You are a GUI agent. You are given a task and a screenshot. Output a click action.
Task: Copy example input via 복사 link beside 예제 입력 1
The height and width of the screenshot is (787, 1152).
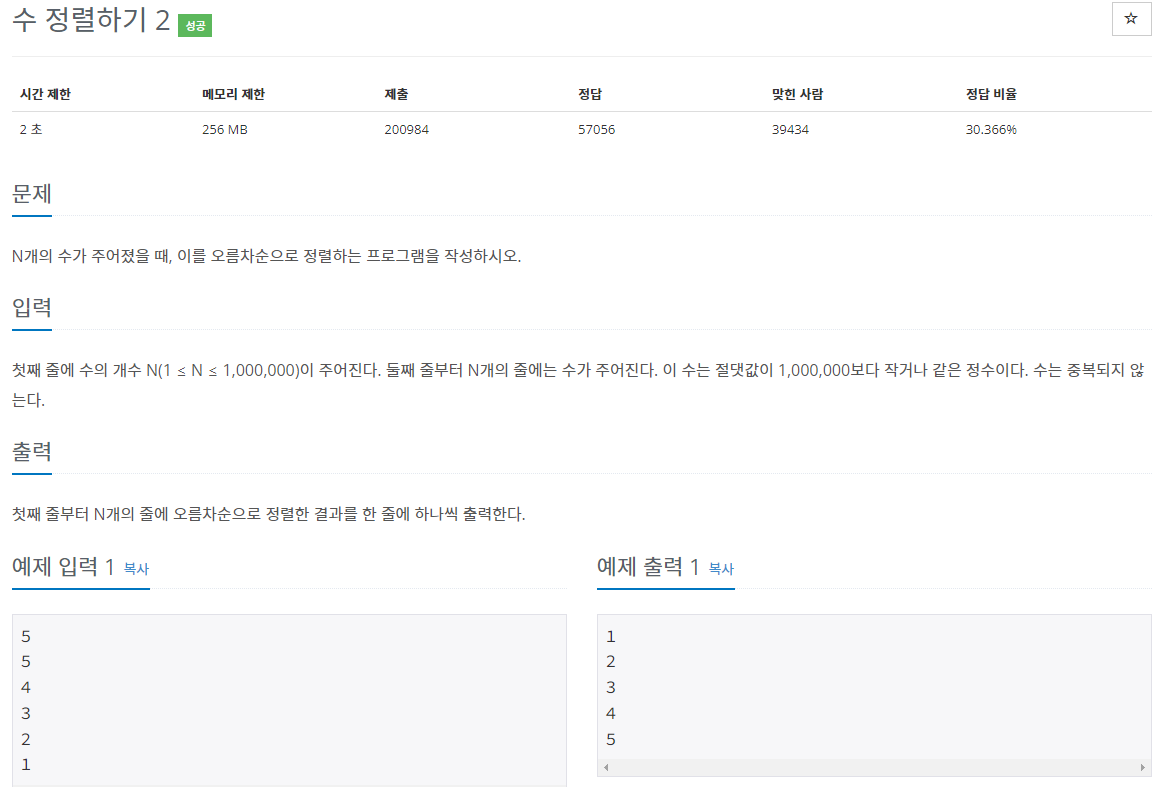[136, 569]
